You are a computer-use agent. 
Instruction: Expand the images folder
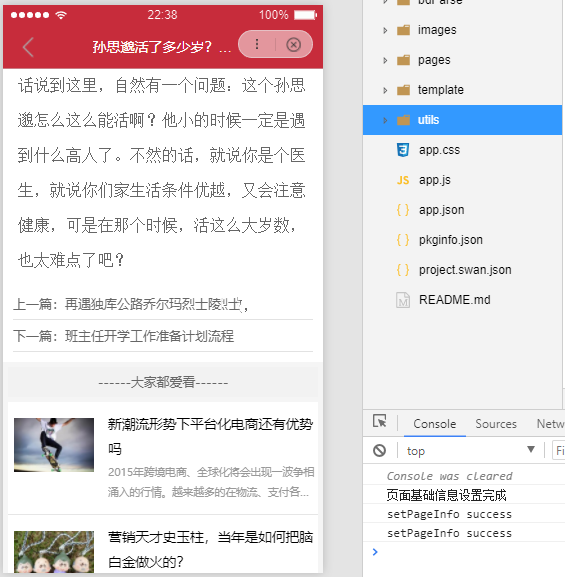[385, 30]
